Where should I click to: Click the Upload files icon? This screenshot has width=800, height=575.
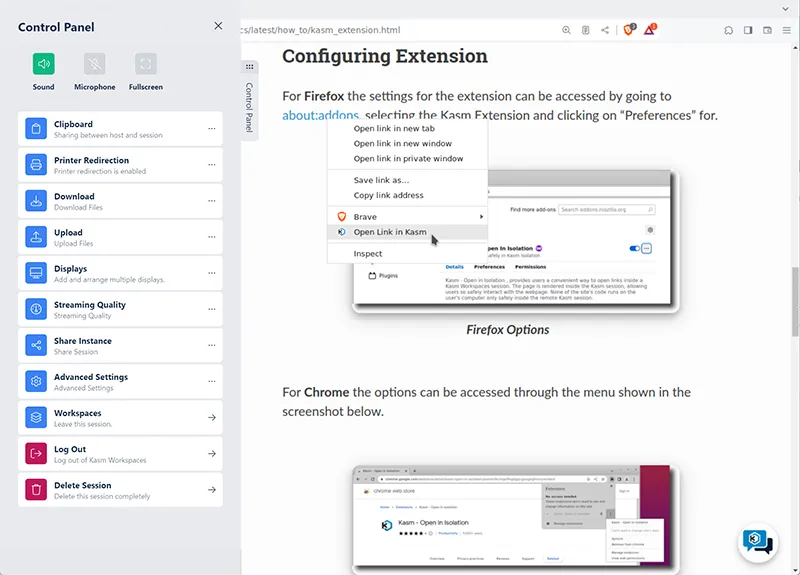[x=36, y=237]
